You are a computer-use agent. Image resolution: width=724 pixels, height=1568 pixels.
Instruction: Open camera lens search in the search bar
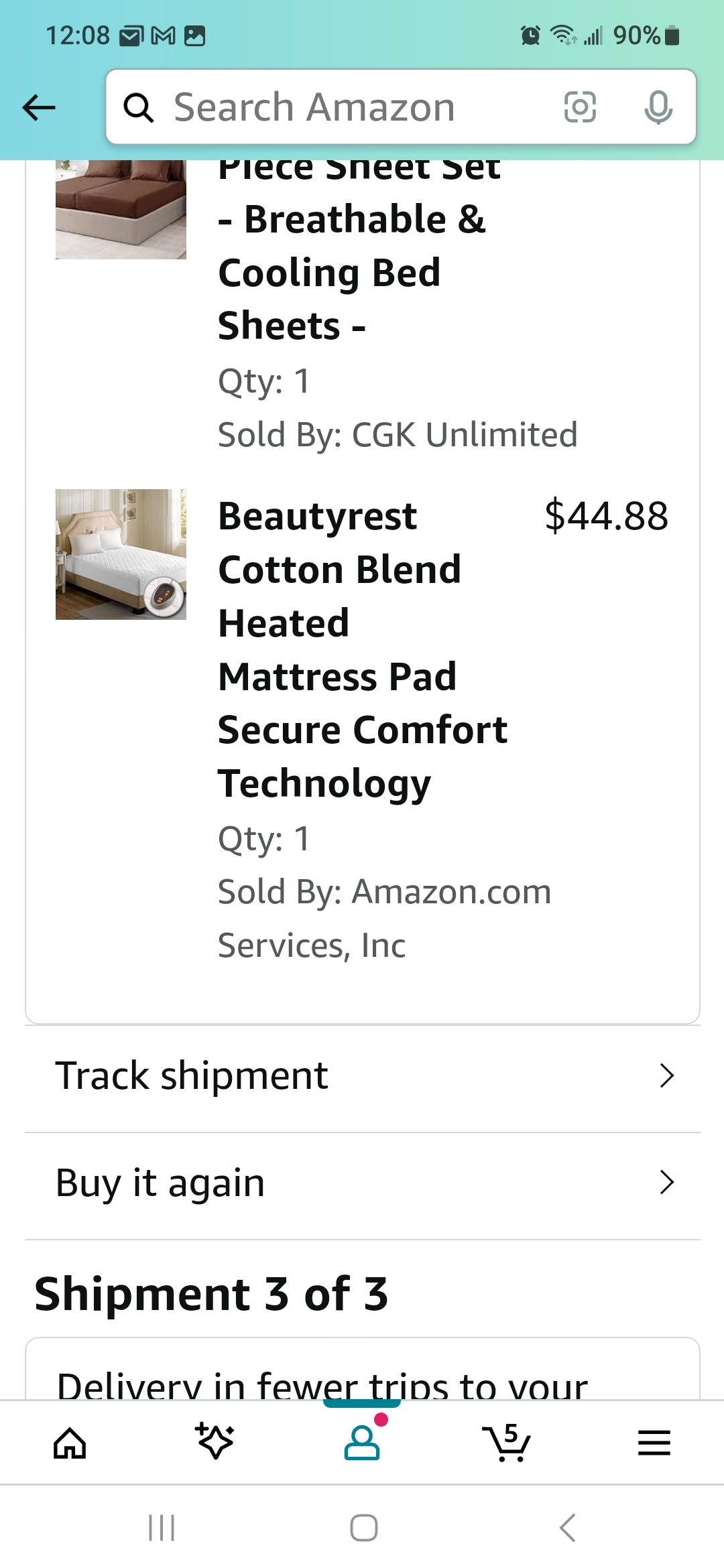tap(580, 107)
